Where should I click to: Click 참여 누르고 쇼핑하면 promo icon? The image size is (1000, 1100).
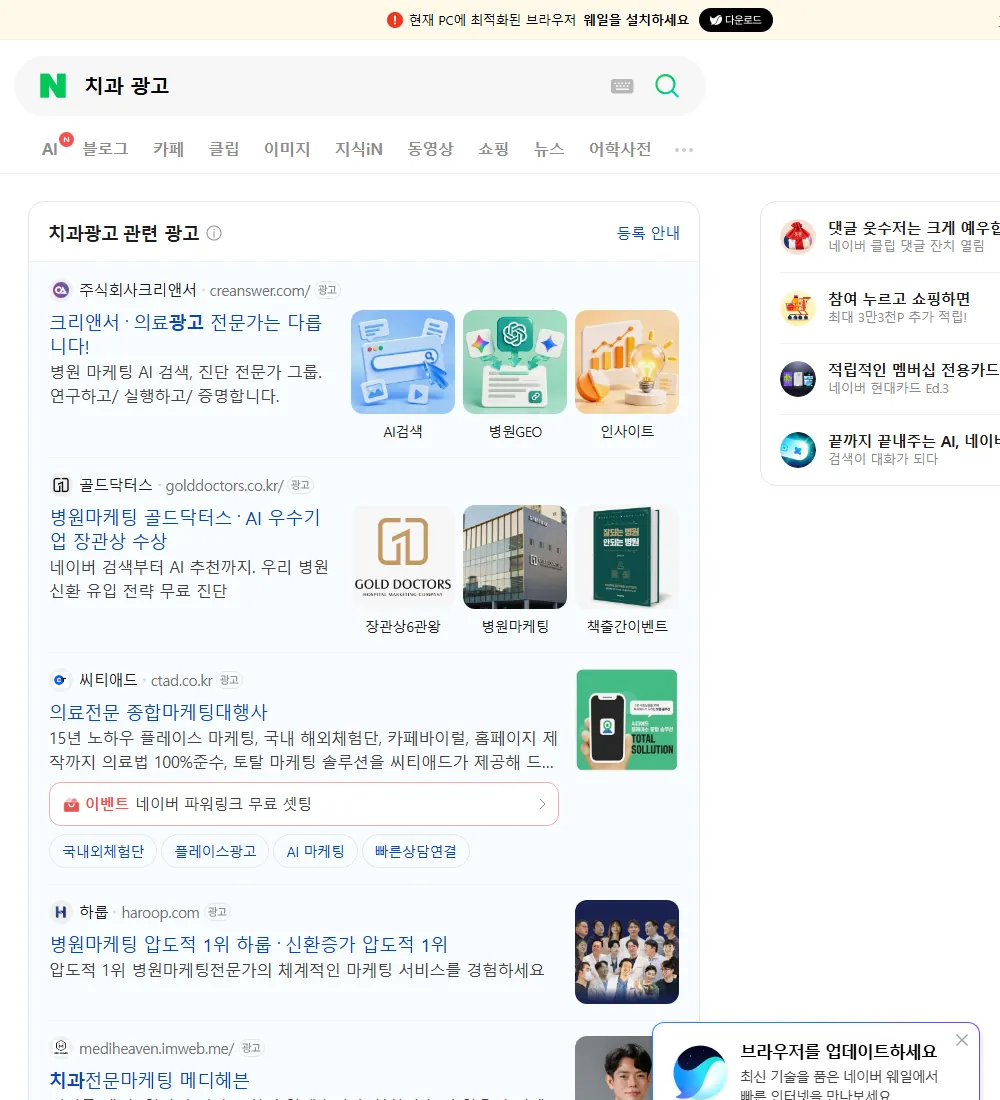tap(798, 307)
